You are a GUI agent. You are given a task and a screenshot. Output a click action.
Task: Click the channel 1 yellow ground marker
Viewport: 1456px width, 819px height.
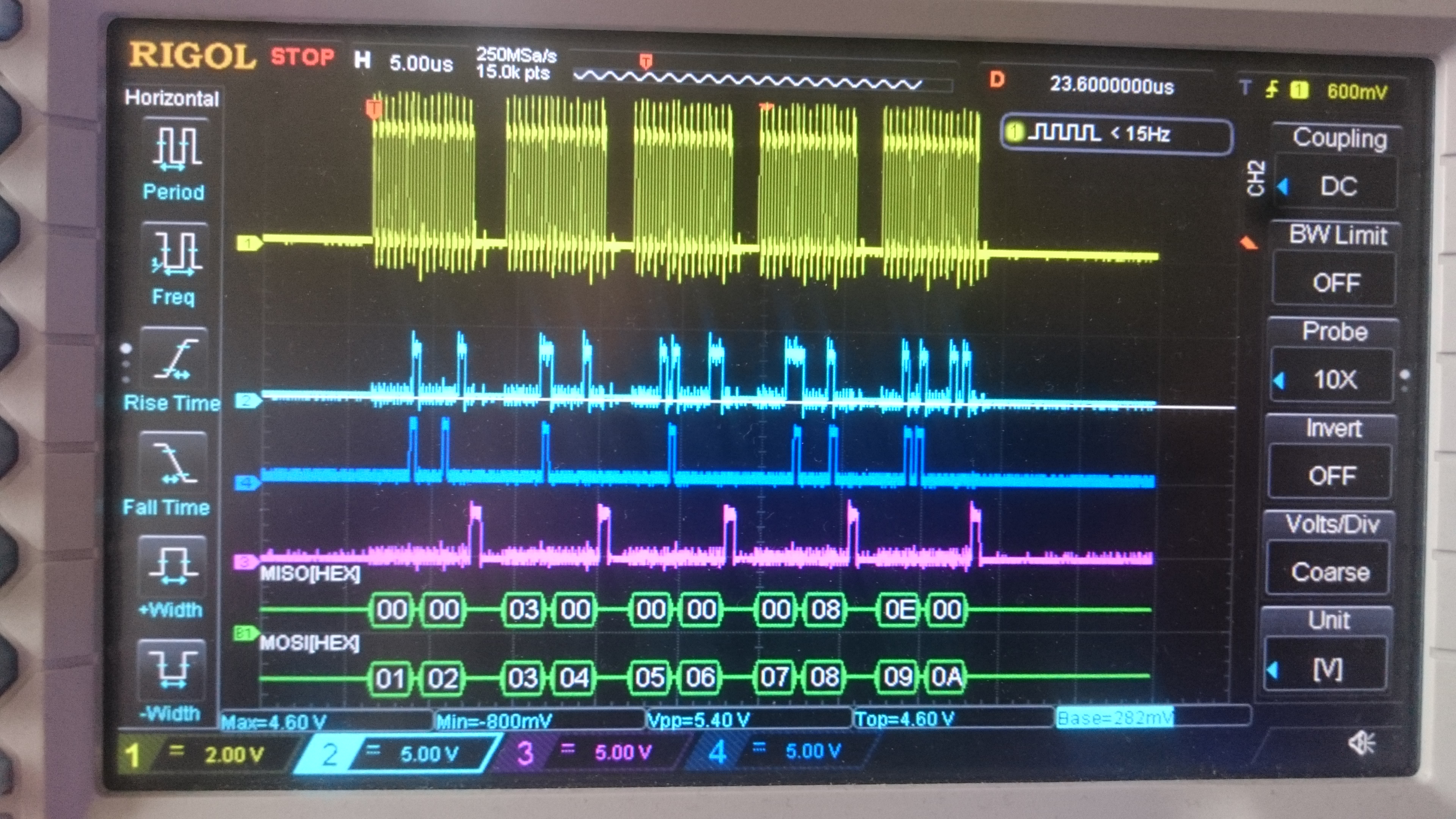(249, 243)
